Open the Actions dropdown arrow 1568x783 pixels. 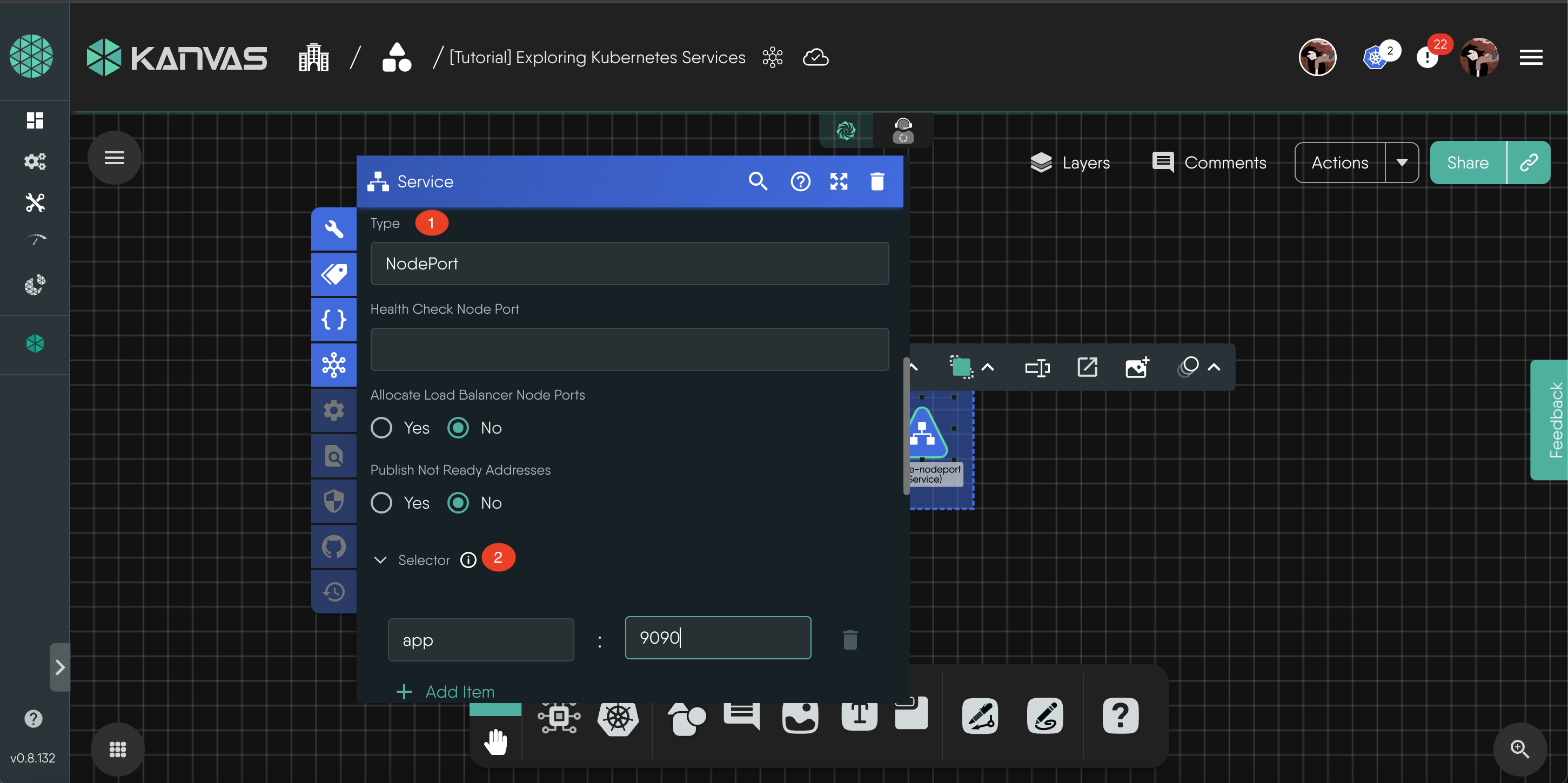point(1401,163)
